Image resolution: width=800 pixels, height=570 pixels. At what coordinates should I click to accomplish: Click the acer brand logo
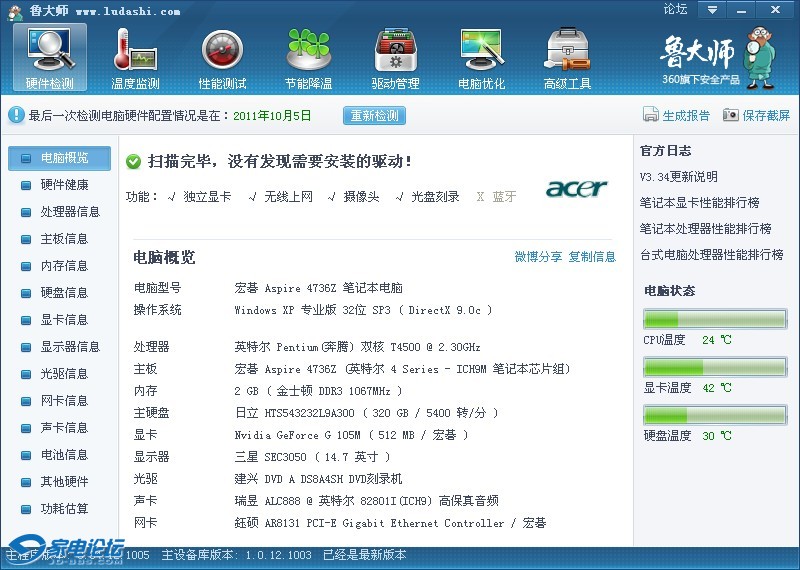click(x=576, y=189)
